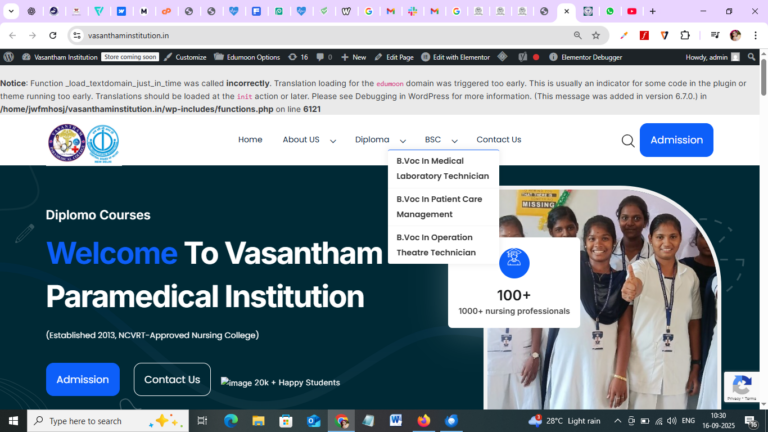Open the volume control in system tray

coord(672,421)
